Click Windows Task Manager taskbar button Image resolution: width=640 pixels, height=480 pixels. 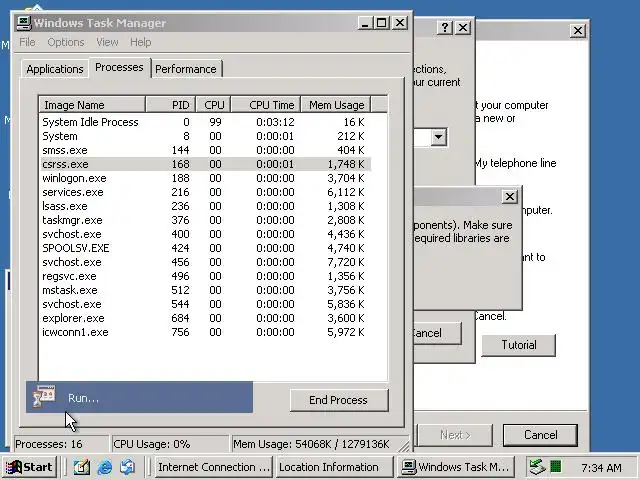456,467
